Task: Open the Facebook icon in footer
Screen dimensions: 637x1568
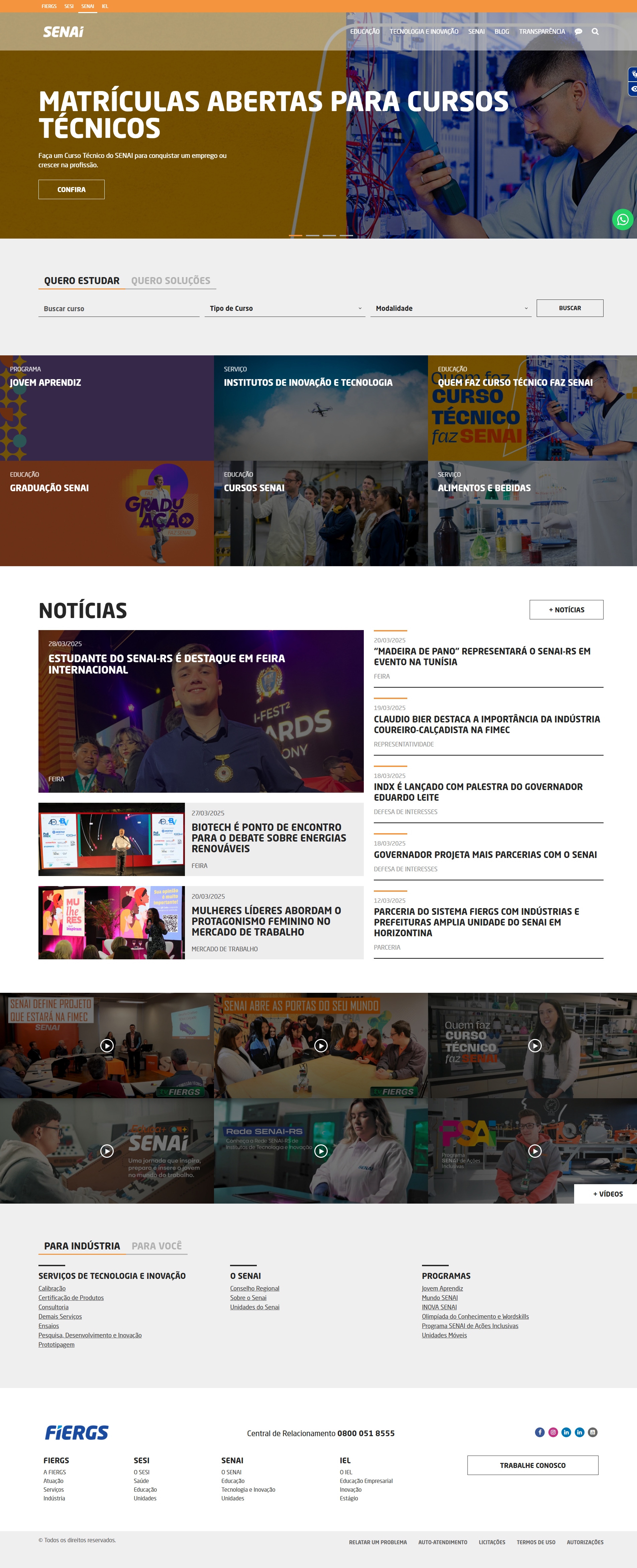Action: click(540, 1432)
